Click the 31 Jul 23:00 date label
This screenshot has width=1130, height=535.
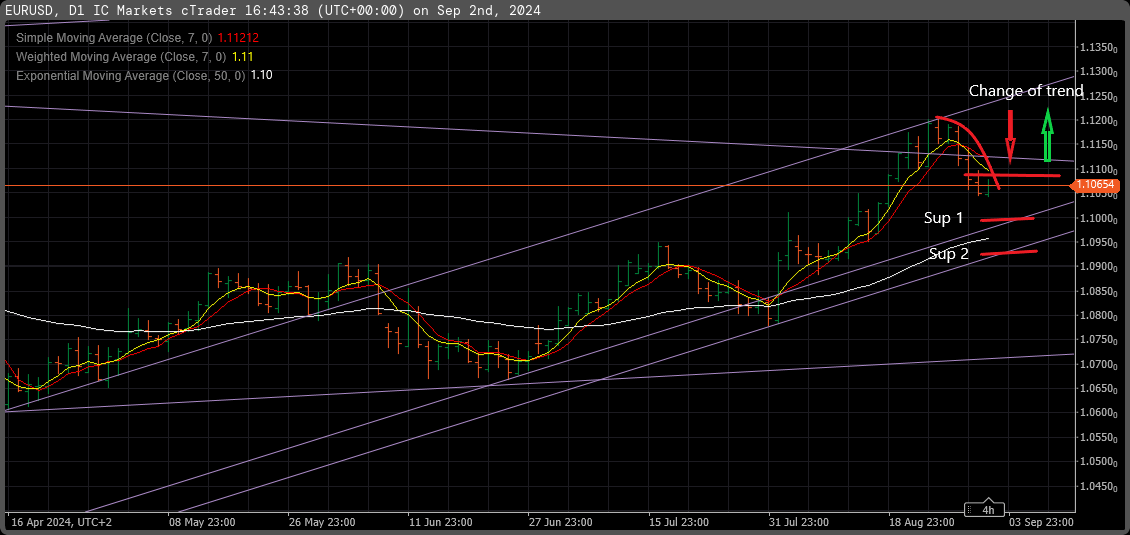801,522
